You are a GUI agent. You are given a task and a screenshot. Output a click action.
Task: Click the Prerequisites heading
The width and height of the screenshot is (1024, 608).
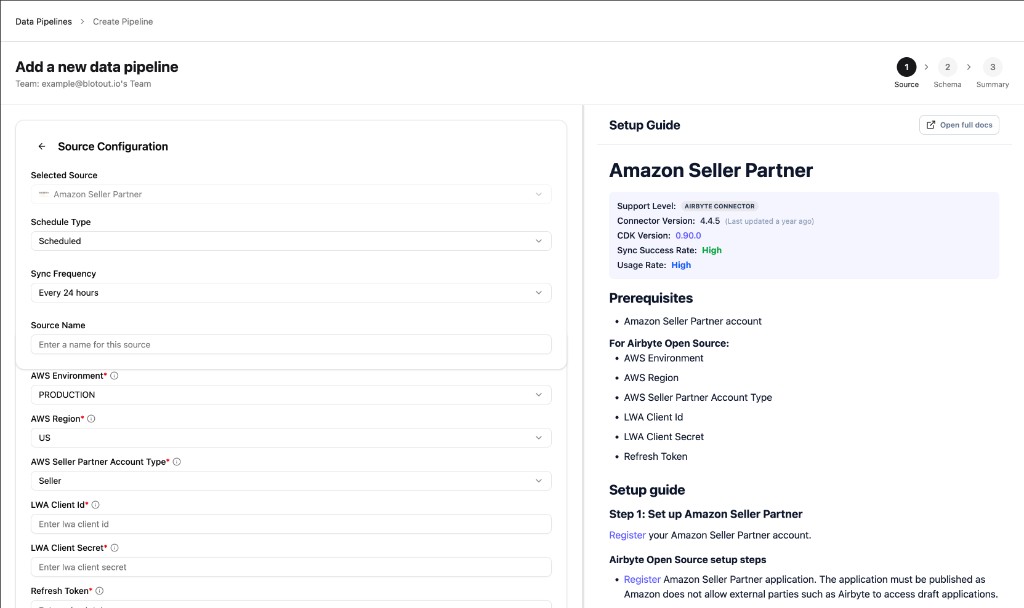click(651, 298)
